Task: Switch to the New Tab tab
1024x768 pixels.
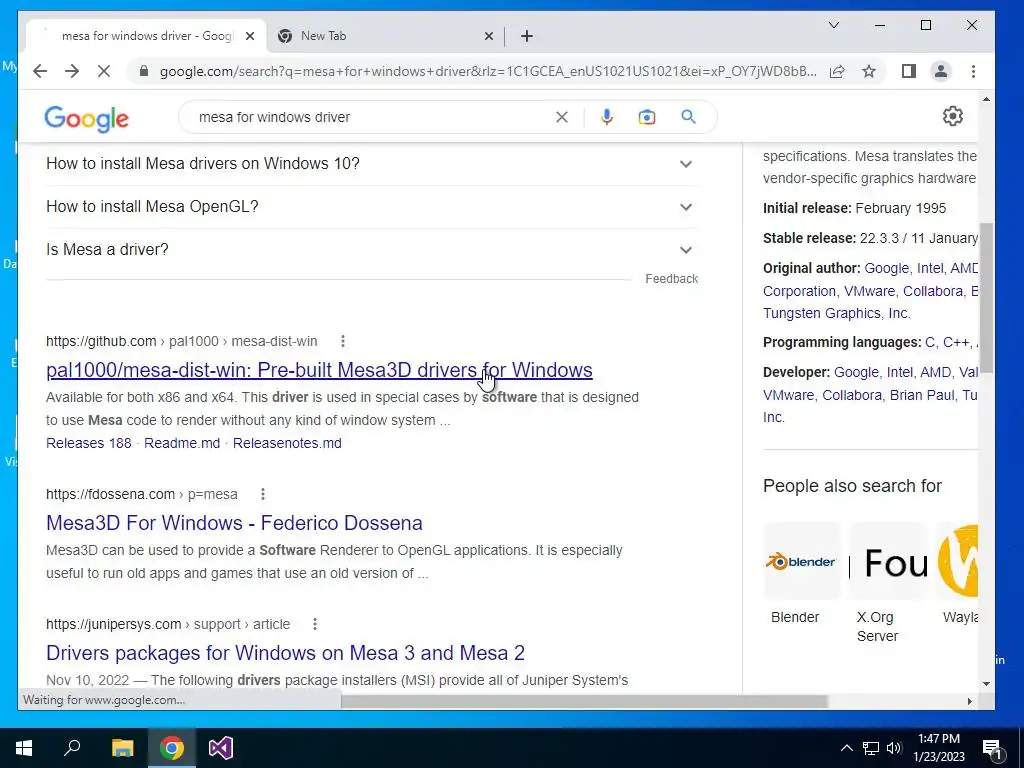Action: coord(385,36)
